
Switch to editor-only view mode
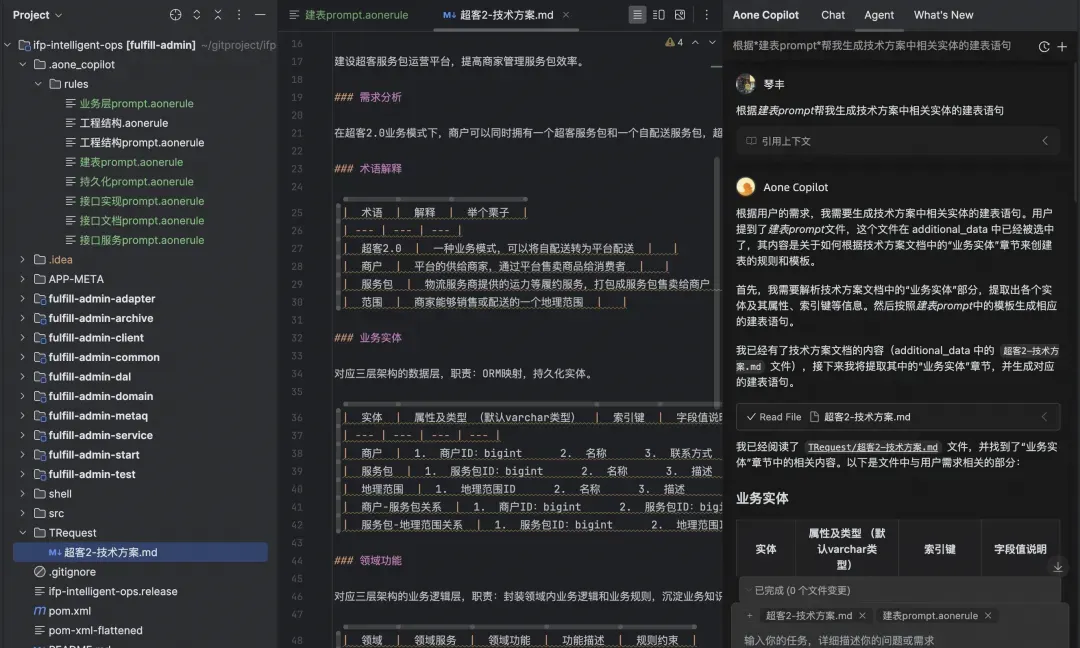click(637, 14)
